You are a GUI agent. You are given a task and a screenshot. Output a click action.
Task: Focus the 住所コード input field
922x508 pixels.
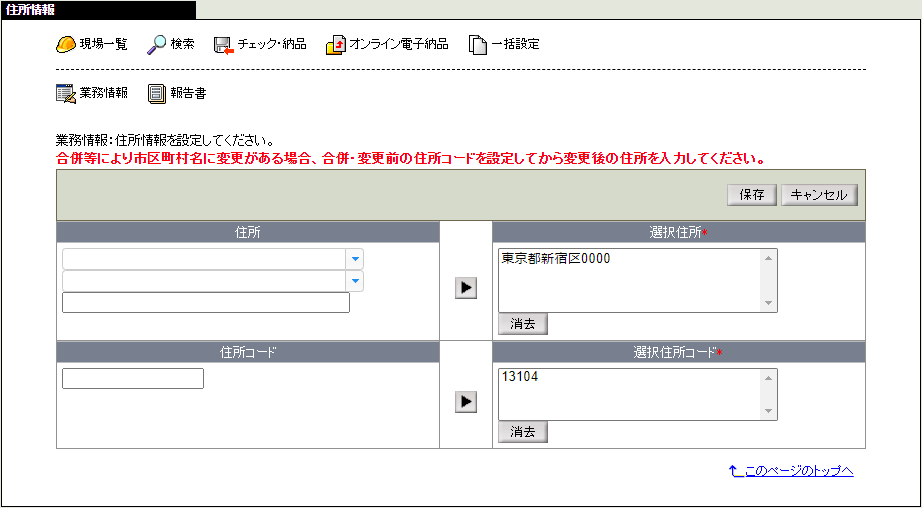pos(133,378)
